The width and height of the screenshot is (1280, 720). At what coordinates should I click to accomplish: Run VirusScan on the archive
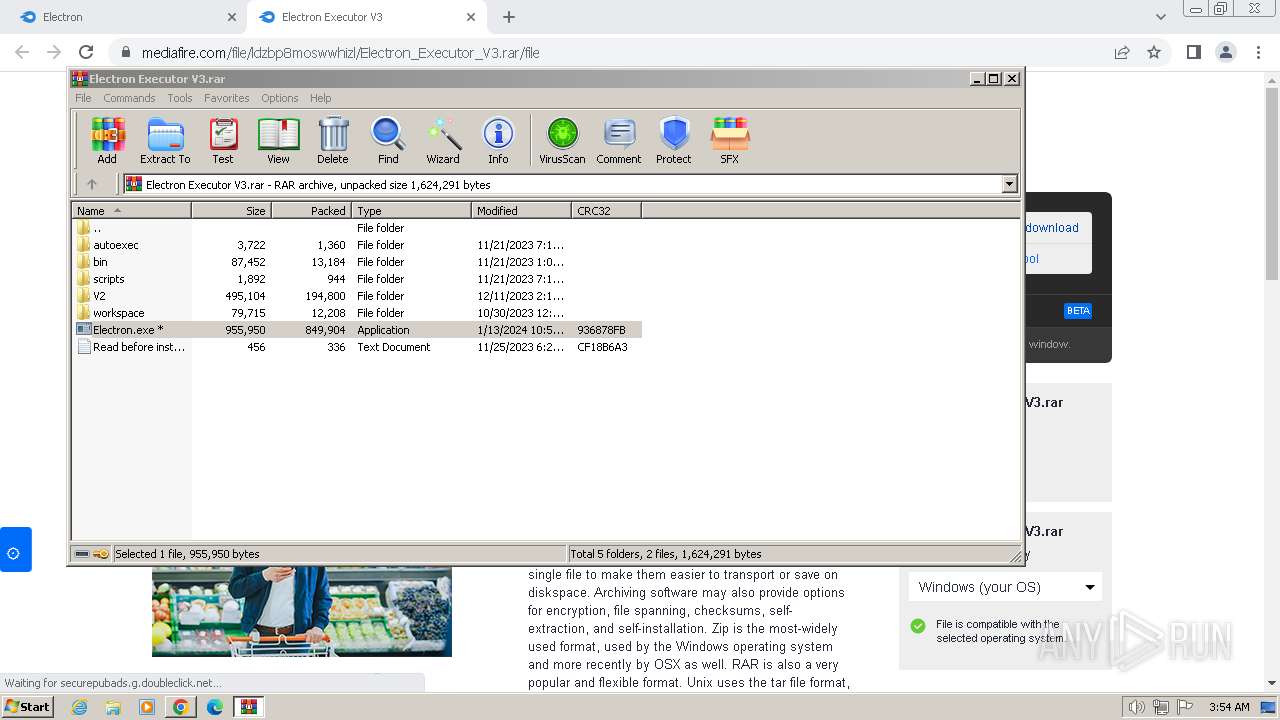click(x=562, y=140)
